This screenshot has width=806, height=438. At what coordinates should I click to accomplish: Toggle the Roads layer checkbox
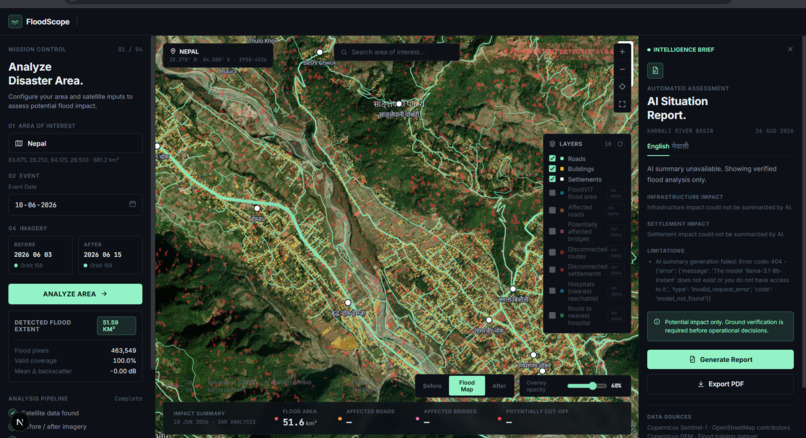coord(552,158)
